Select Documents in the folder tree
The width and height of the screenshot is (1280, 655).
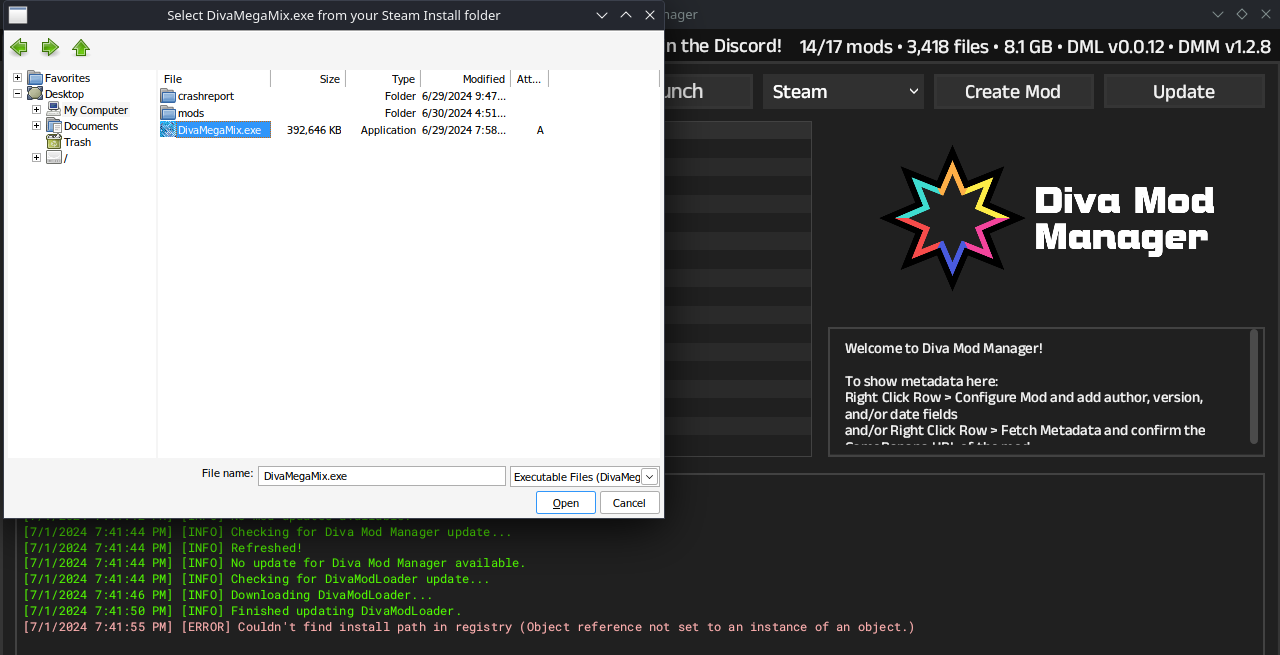click(91, 126)
